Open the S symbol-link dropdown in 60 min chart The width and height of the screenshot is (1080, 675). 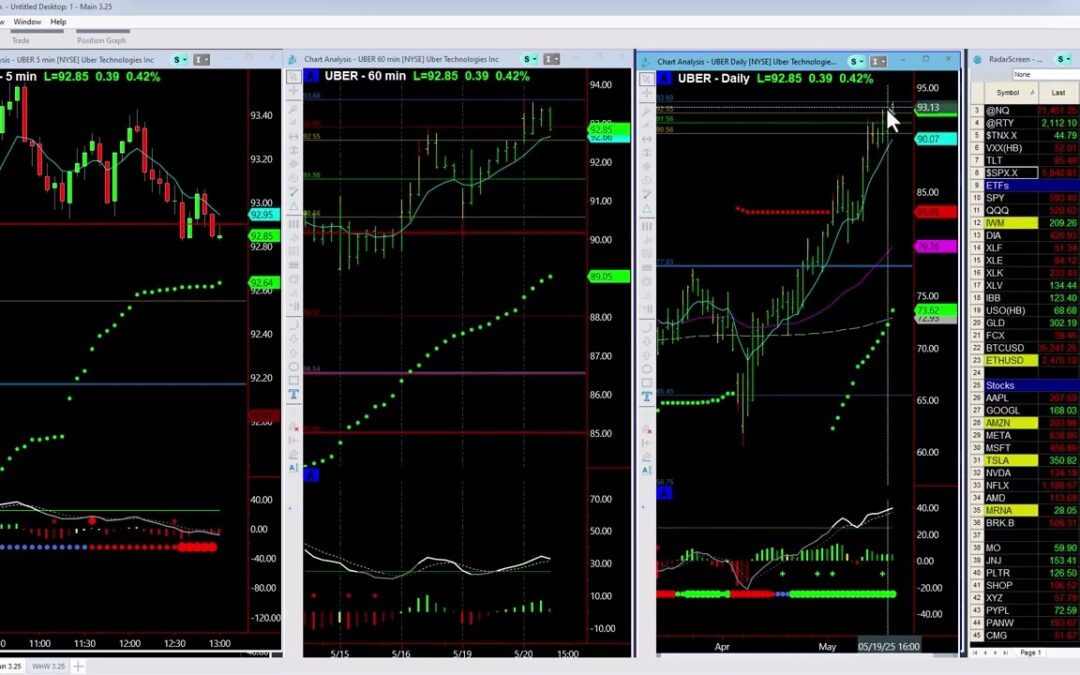point(530,59)
